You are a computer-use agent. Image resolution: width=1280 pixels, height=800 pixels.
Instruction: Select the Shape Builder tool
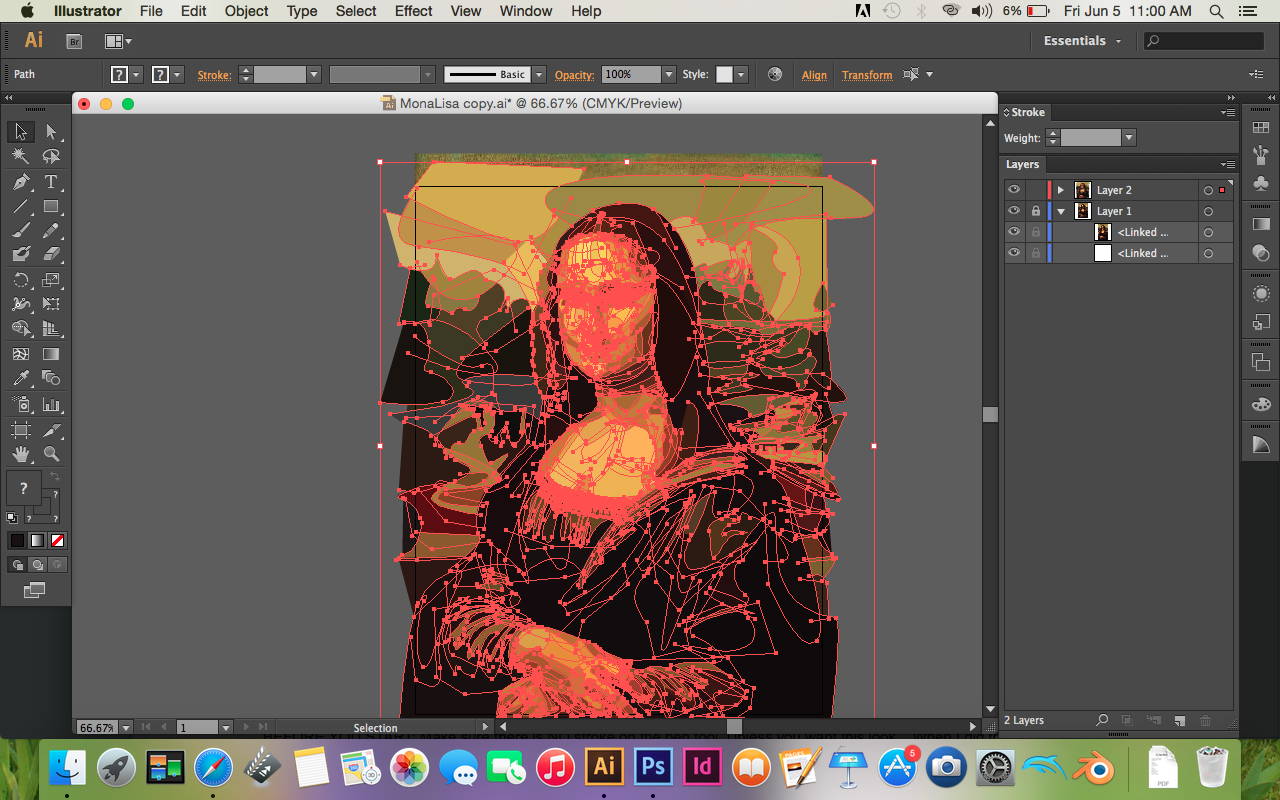click(x=20, y=329)
